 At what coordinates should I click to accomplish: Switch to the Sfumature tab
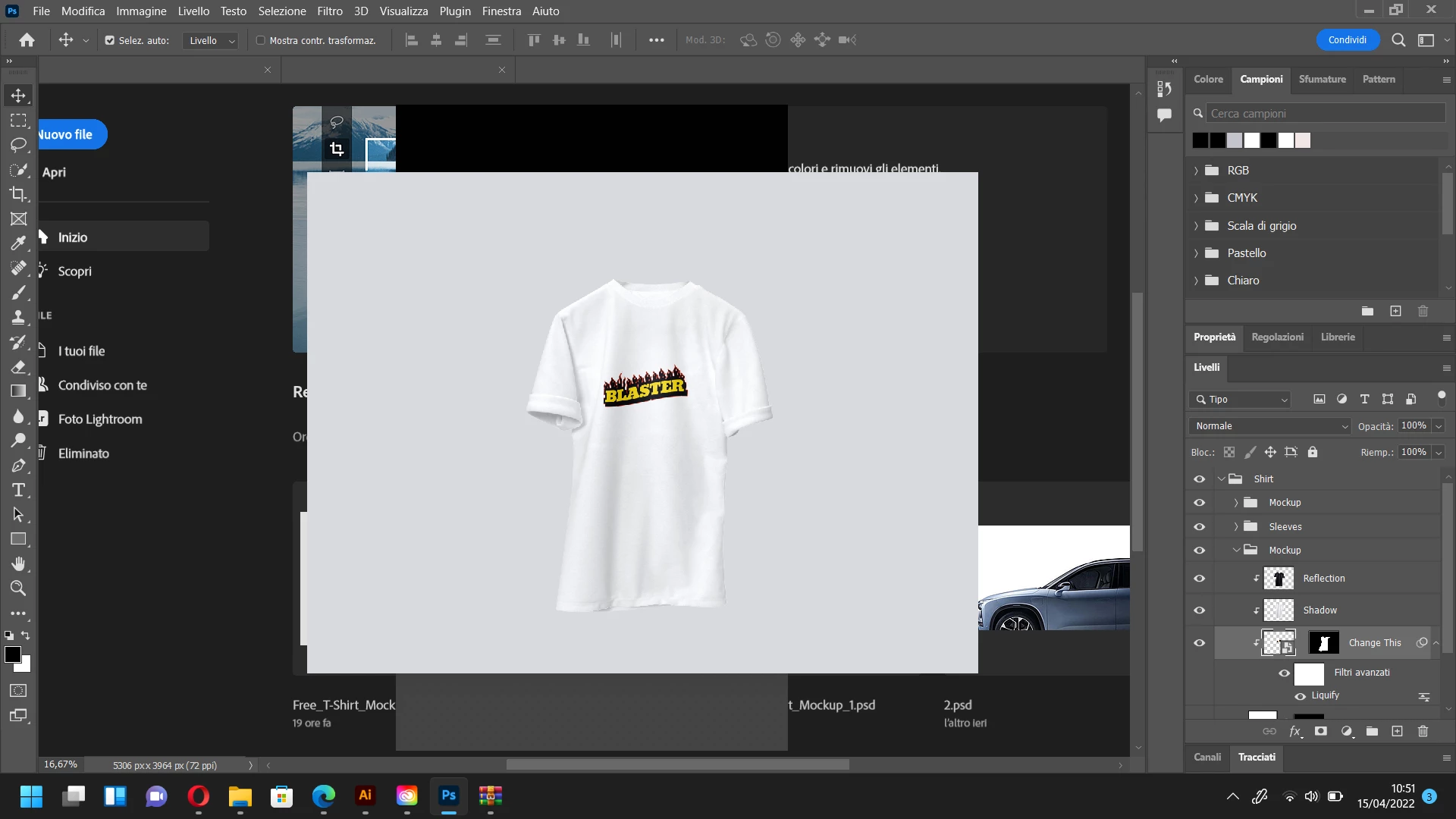pyautogui.click(x=1322, y=79)
